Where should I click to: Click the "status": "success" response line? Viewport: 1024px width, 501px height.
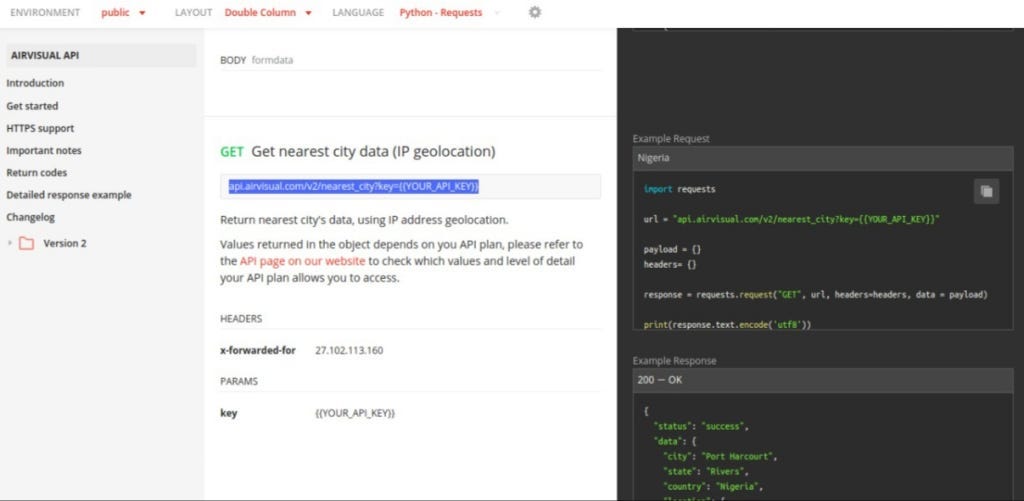700,427
